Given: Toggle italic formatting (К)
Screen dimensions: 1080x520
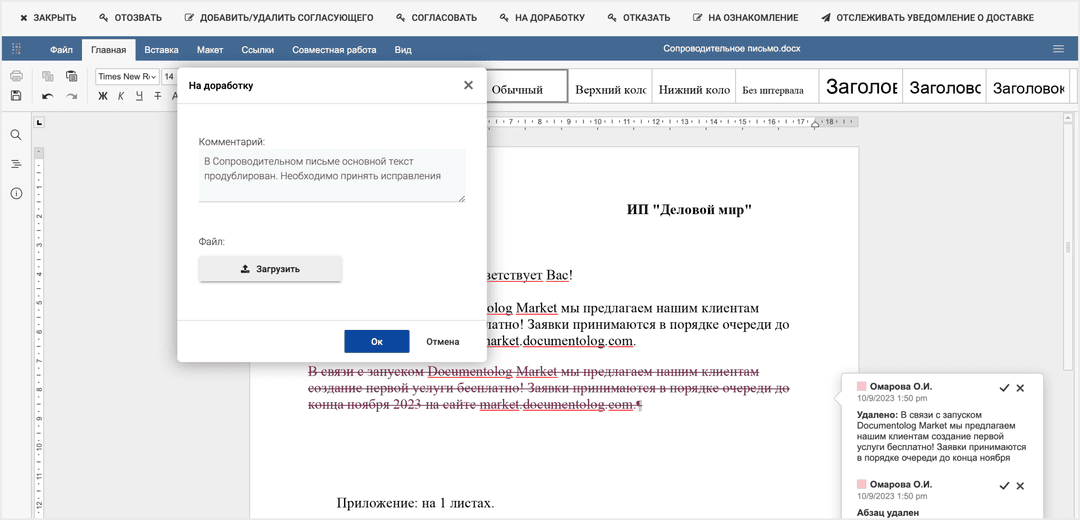Looking at the screenshot, I should pyautogui.click(x=121, y=96).
